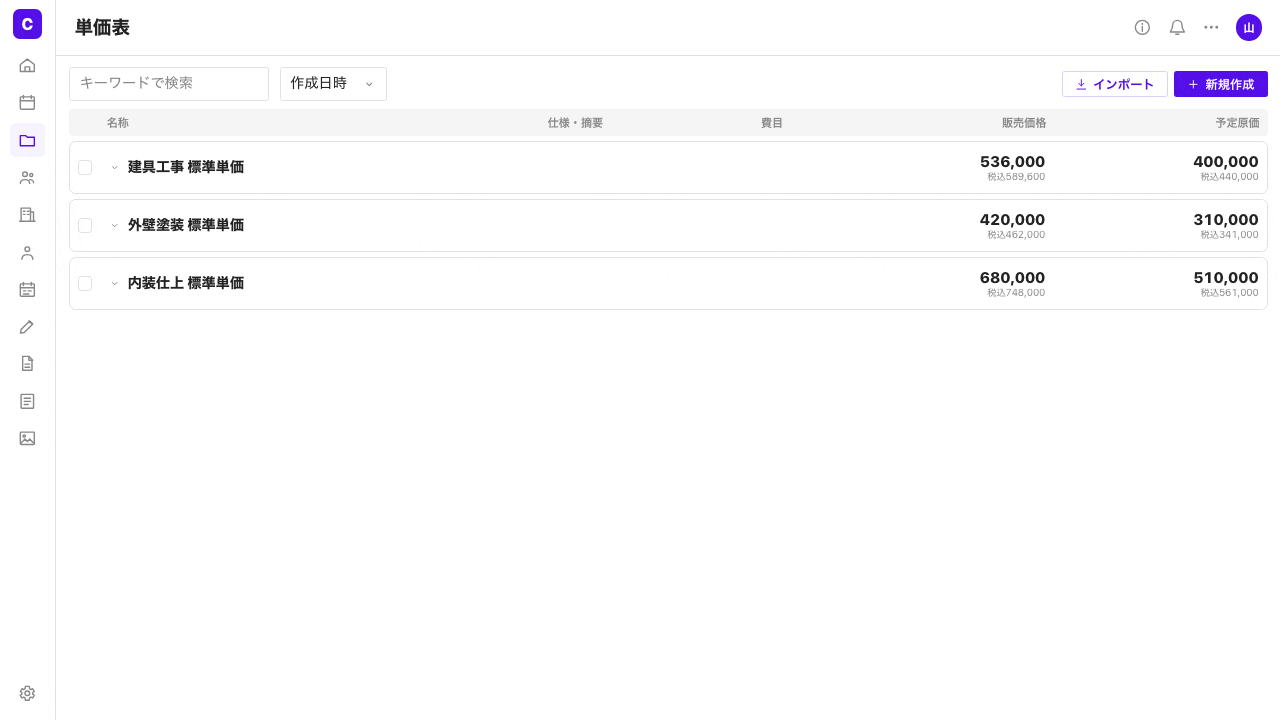Viewport: 1280px width, 720px height.
Task: Open the user avatar 山
Action: coord(1249,27)
